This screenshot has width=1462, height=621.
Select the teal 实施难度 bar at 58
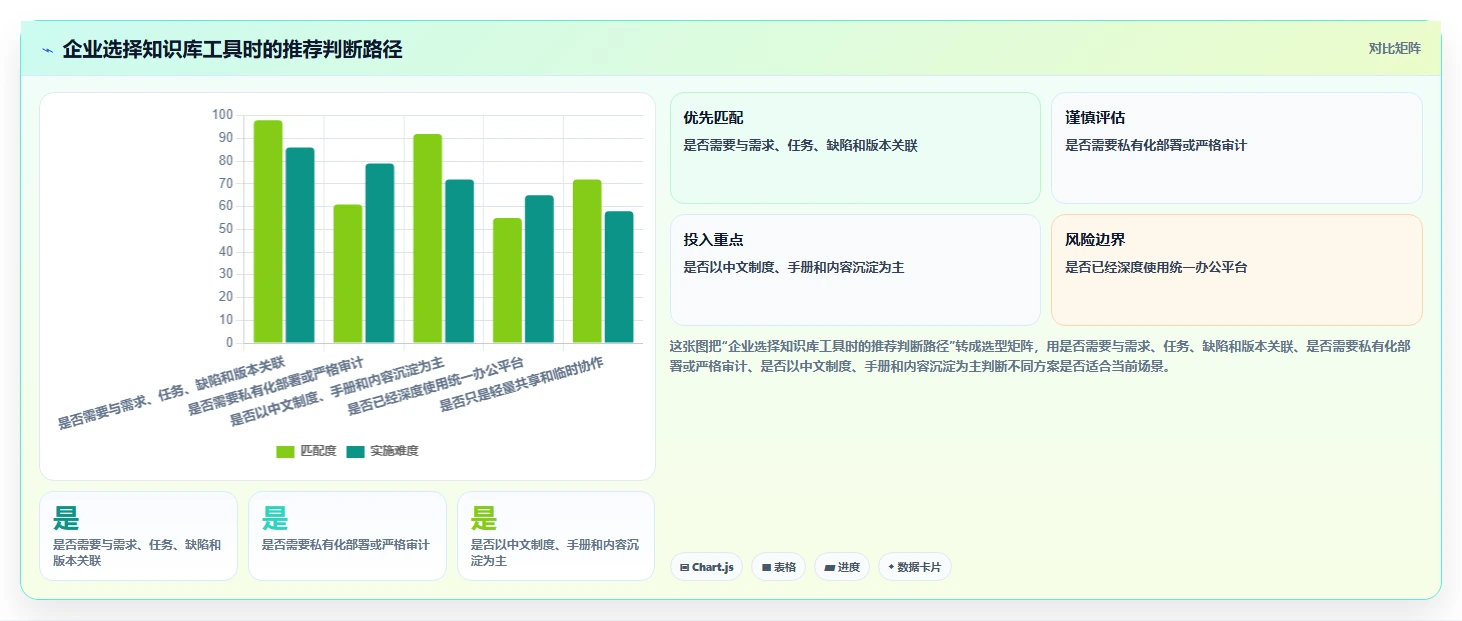point(620,277)
